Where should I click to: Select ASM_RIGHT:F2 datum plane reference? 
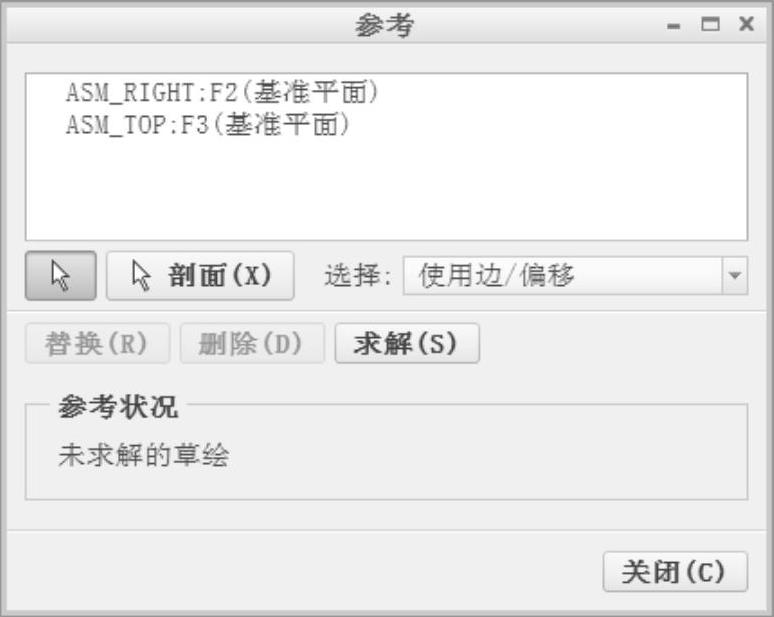click(222, 92)
